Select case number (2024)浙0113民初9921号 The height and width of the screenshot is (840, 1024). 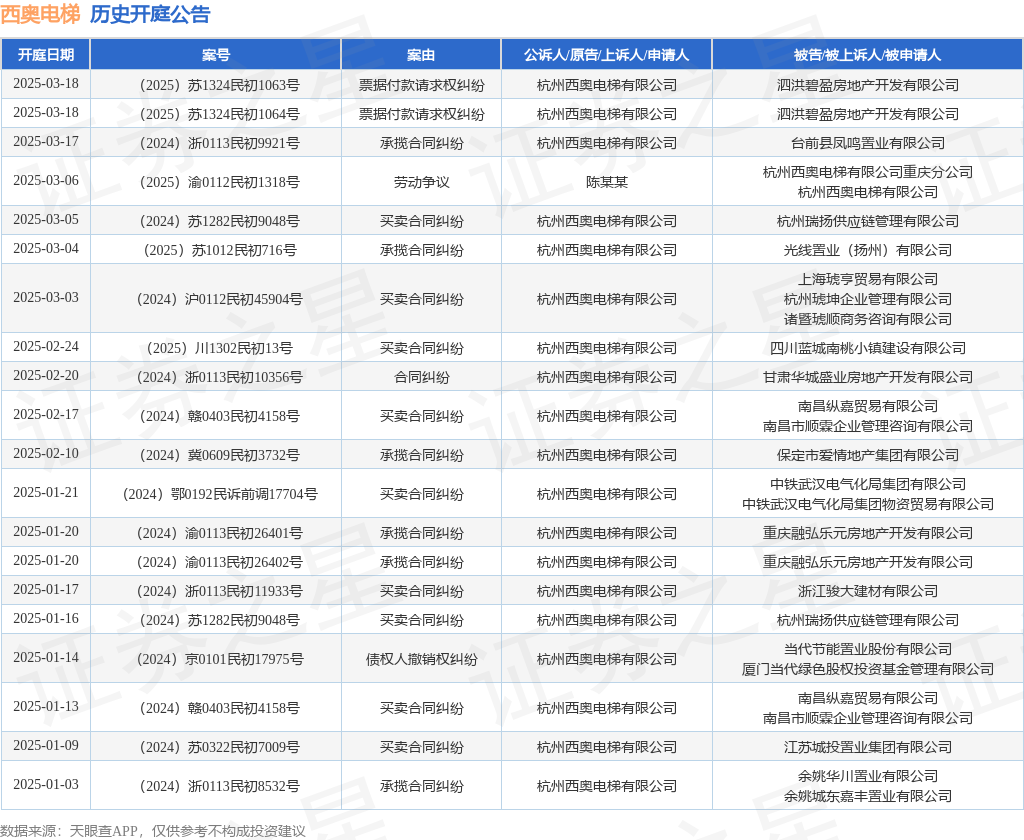[219, 143]
